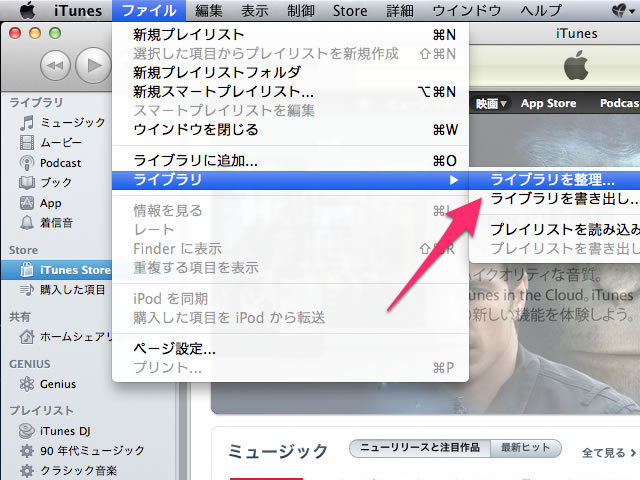640x480 pixels.
Task: Open the 映画 dropdown in store bar
Action: [x=491, y=104]
